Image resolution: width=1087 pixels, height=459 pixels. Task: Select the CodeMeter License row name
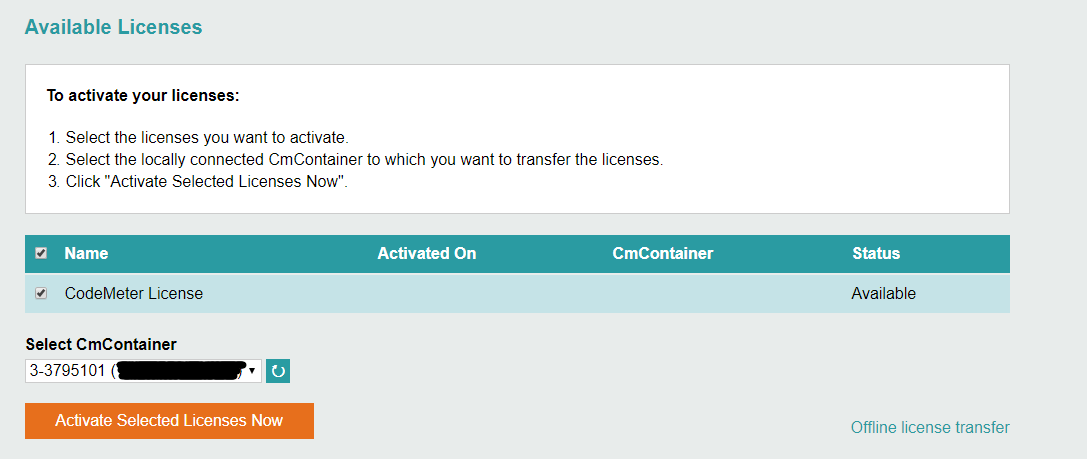(x=134, y=293)
